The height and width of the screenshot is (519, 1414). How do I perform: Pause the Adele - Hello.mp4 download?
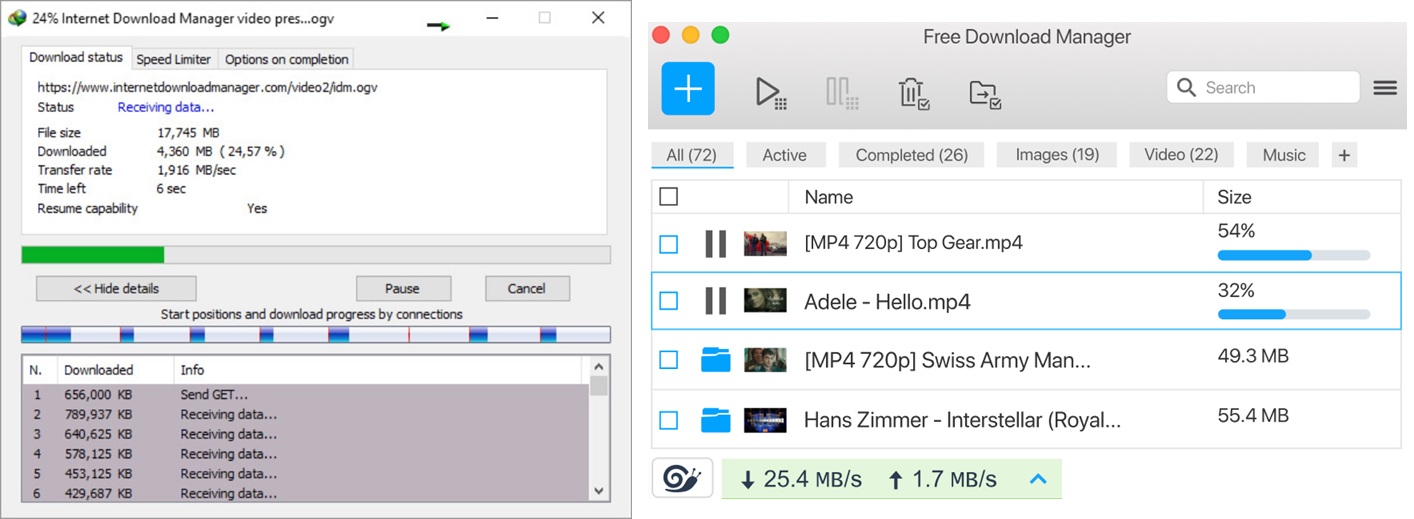coord(715,301)
